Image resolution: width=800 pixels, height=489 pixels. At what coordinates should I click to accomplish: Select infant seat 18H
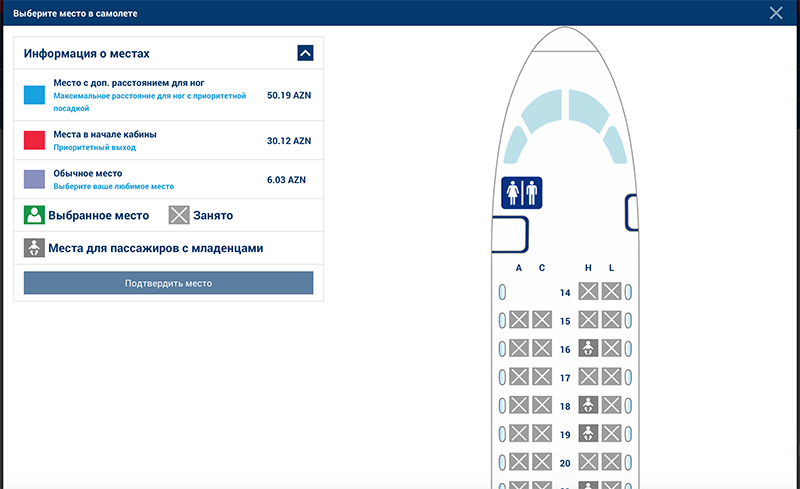coord(589,405)
